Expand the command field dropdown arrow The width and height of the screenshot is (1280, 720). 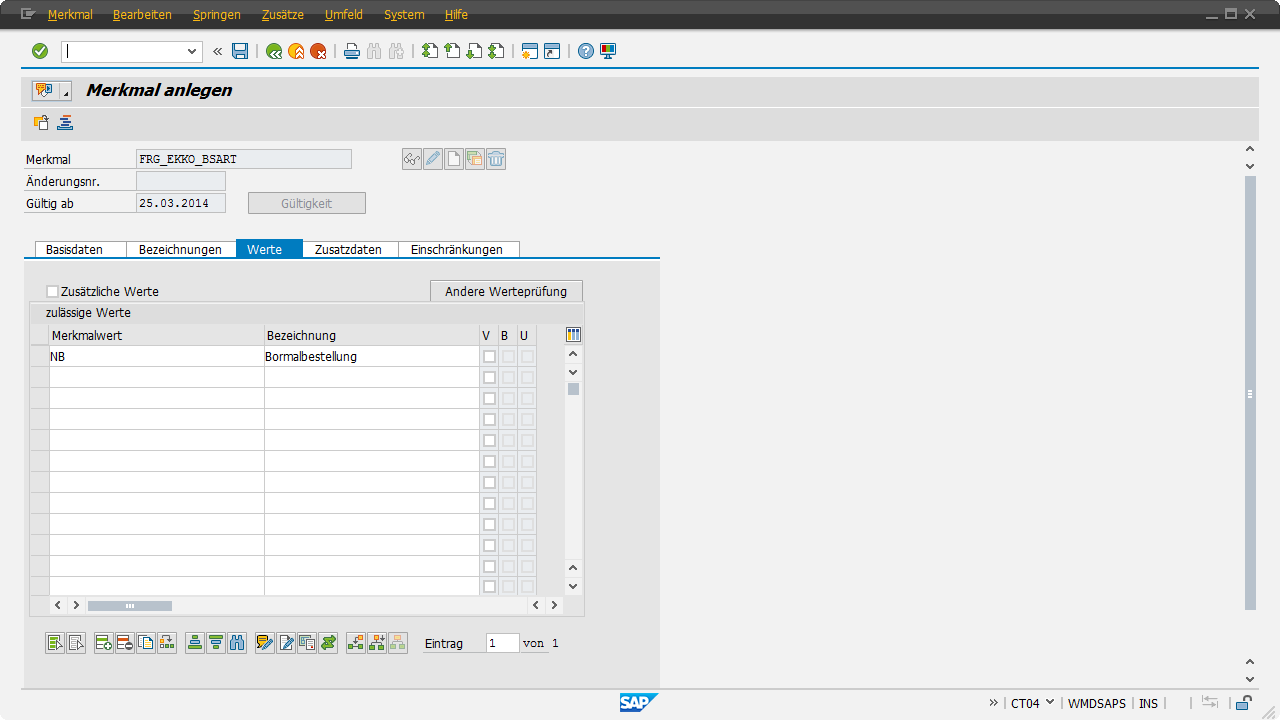coord(193,51)
